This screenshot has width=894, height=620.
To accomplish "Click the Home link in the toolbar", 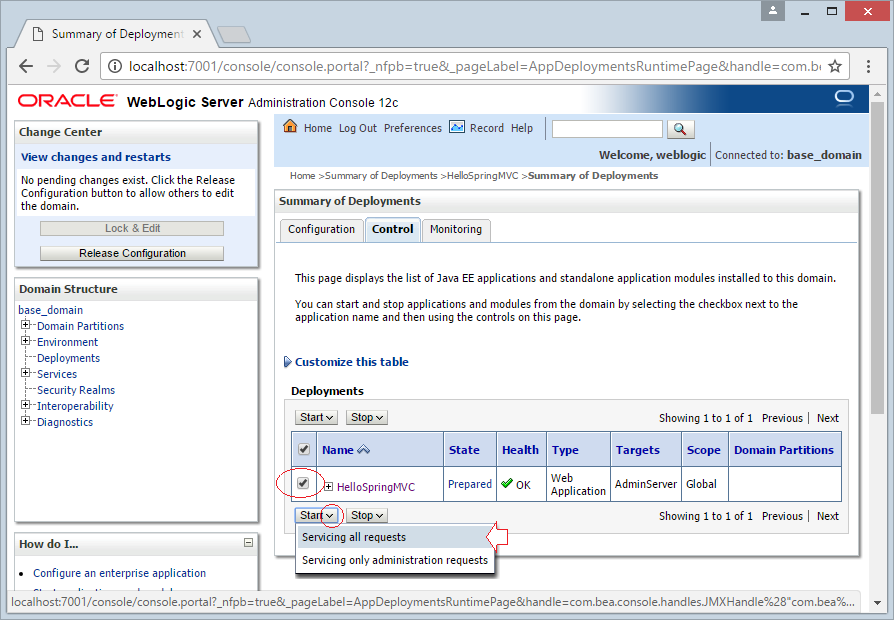I will click(x=318, y=128).
